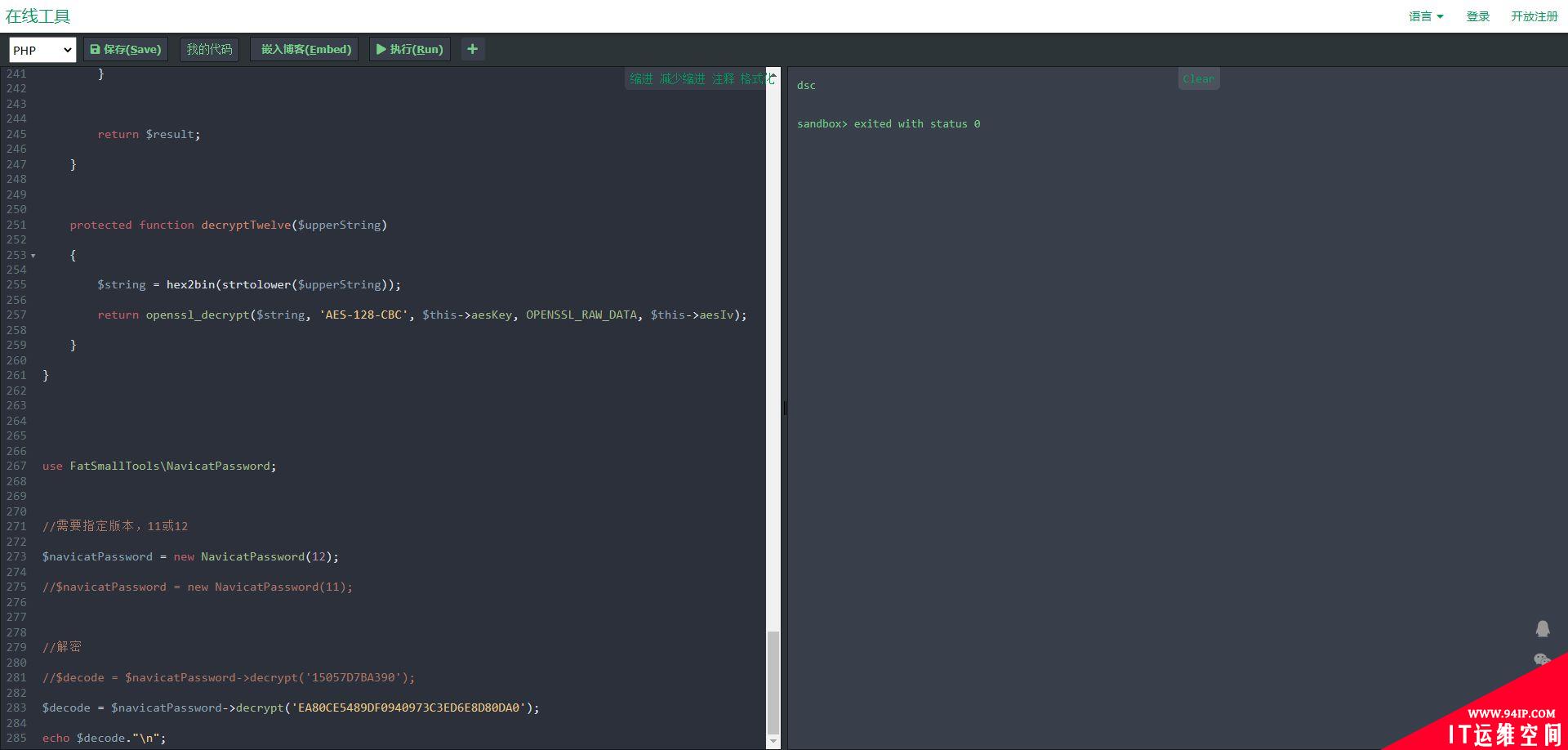Click 缩进 indent option
Image resolution: width=1568 pixels, height=750 pixels.
(641, 78)
